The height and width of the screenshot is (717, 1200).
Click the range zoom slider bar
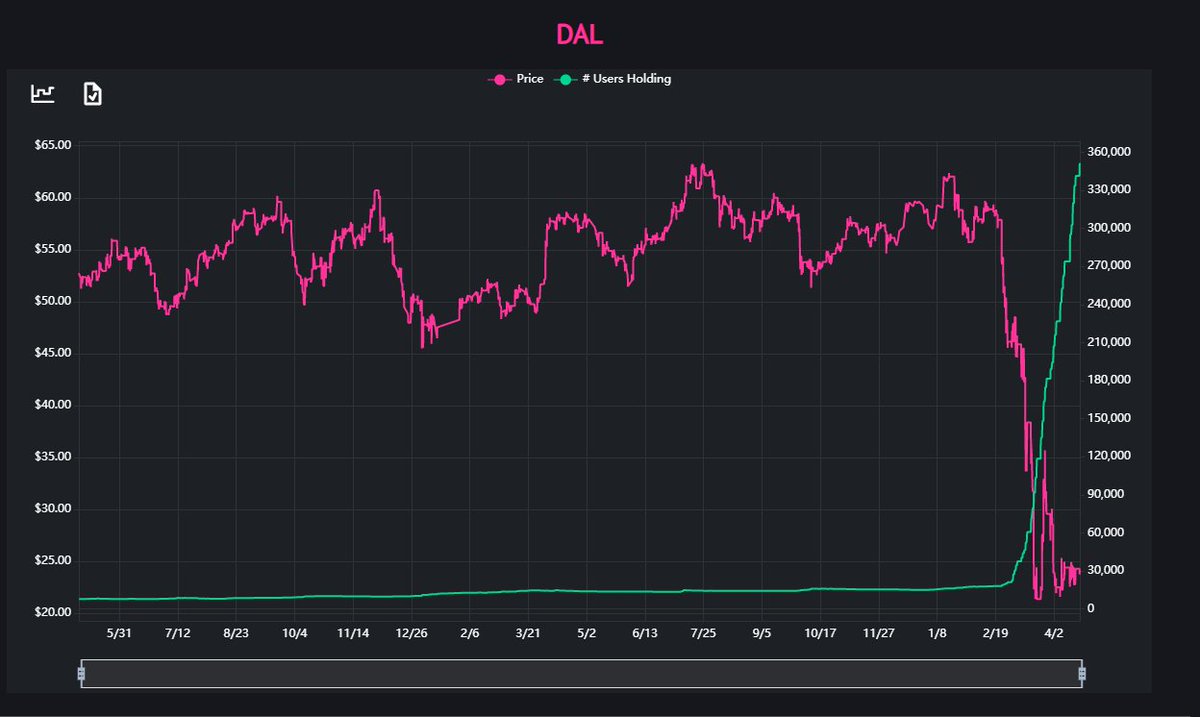pos(581,674)
